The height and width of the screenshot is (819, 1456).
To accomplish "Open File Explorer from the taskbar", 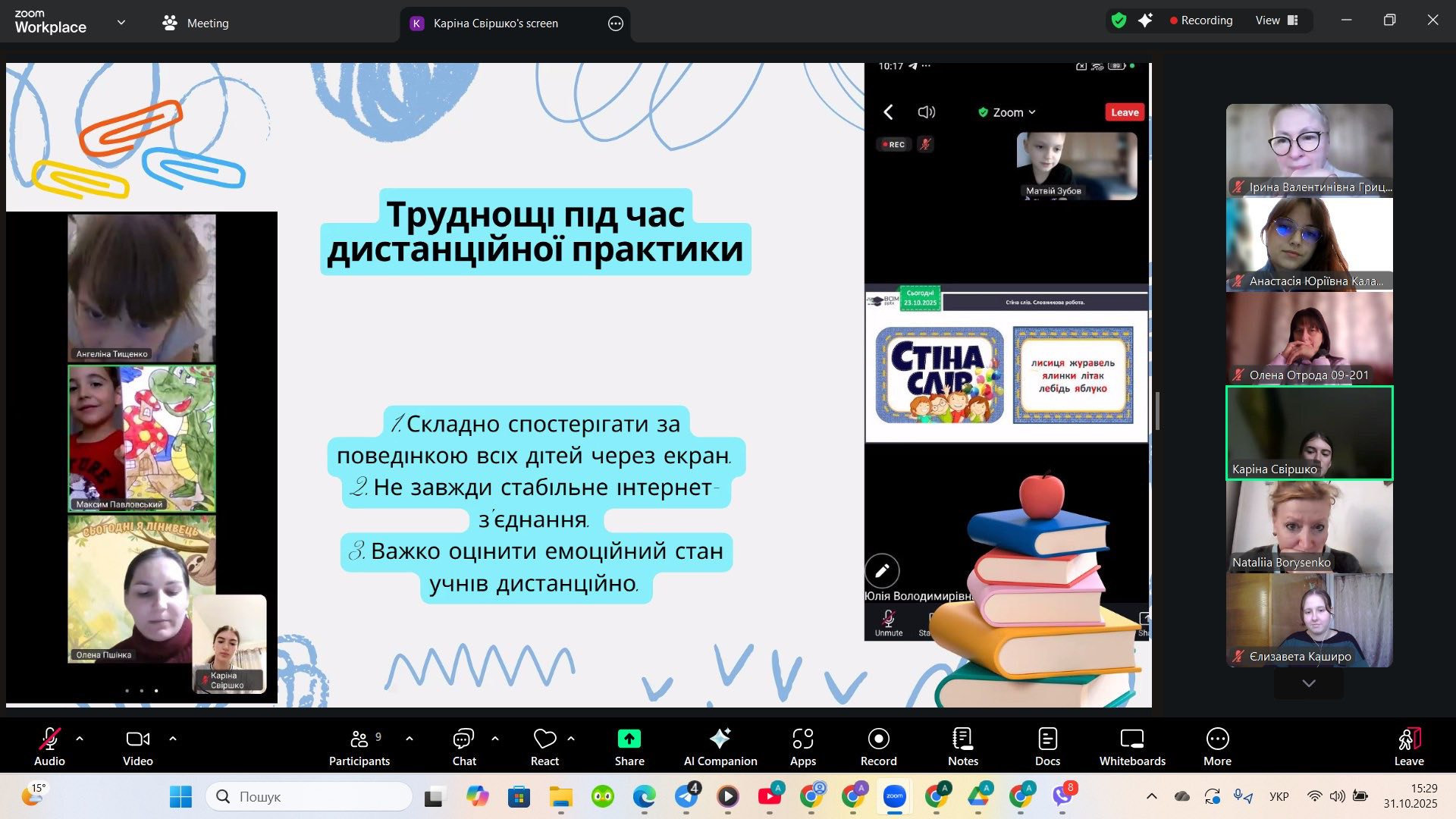I will click(561, 797).
